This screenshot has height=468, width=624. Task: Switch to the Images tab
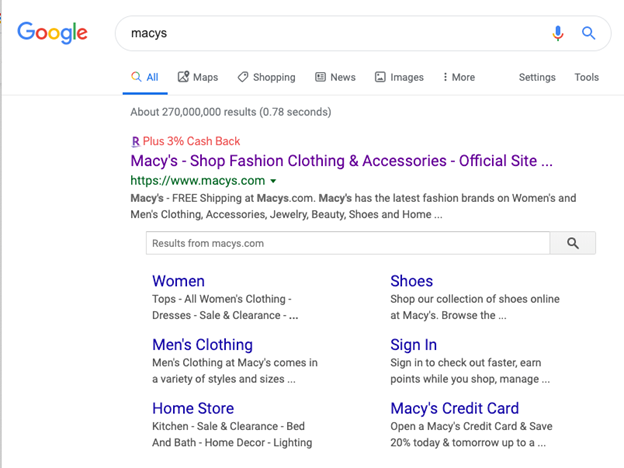tap(399, 77)
